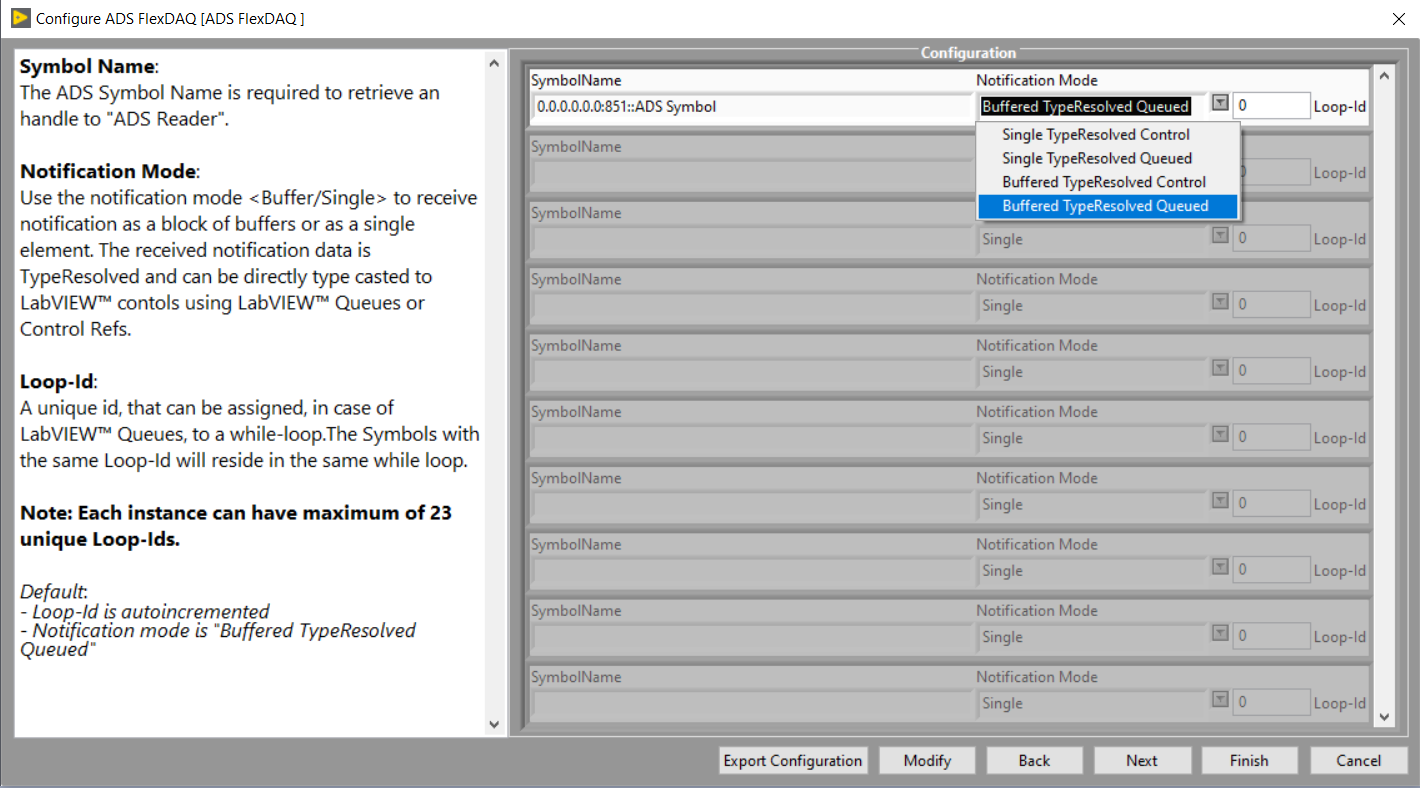The height and width of the screenshot is (788, 1420).
Task: Click the SymbolName field containing 0.0.0.0.0.0:851::ADS Symbol
Action: click(751, 106)
